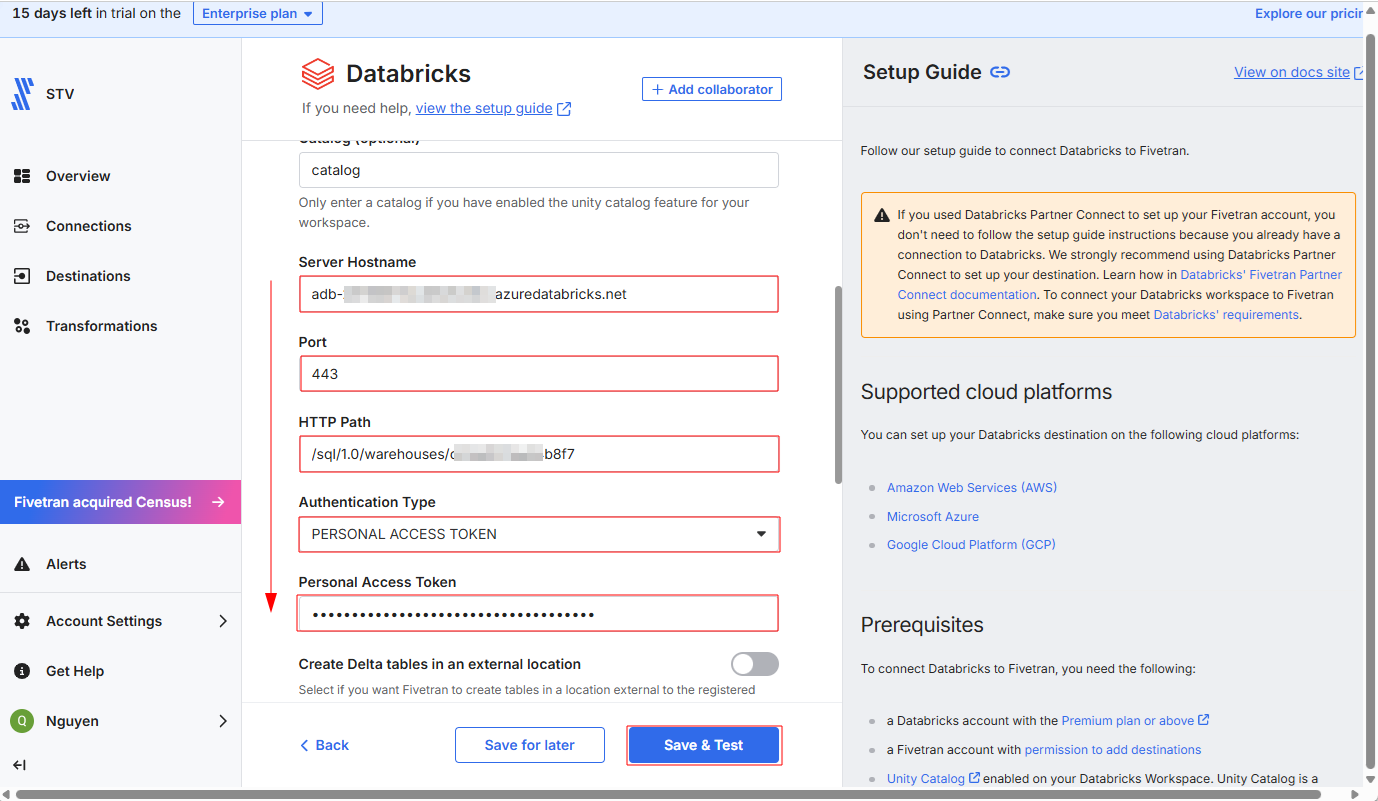The width and height of the screenshot is (1378, 801).
Task: Click the Port input field
Action: coord(538,374)
